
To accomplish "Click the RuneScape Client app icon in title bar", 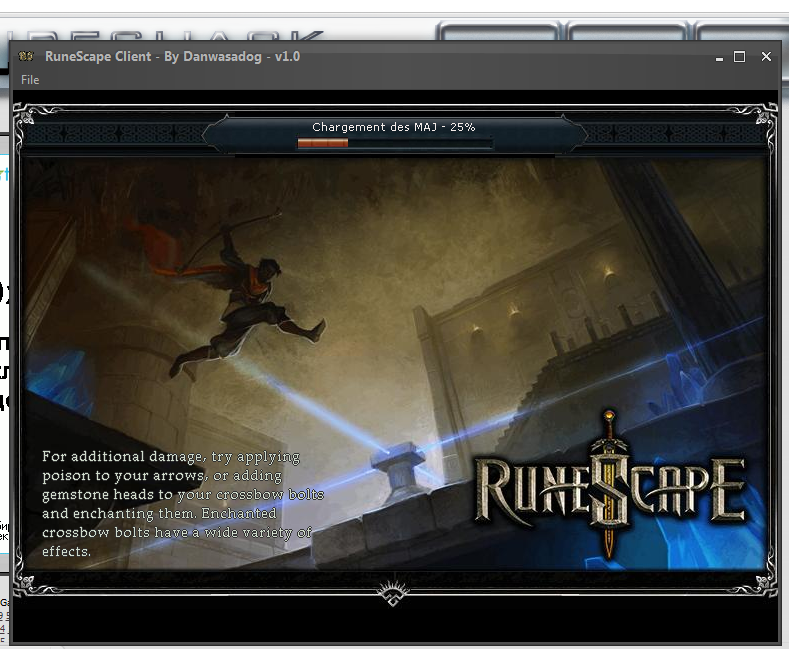I will [26, 56].
